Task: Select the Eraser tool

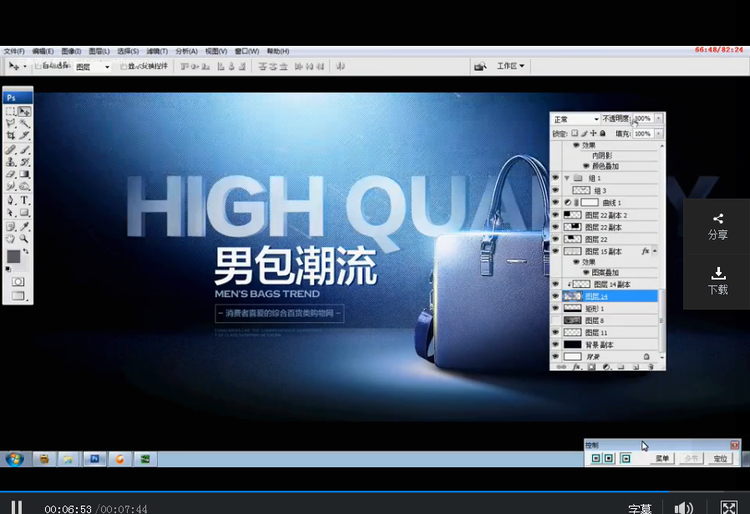Action: 11,174
